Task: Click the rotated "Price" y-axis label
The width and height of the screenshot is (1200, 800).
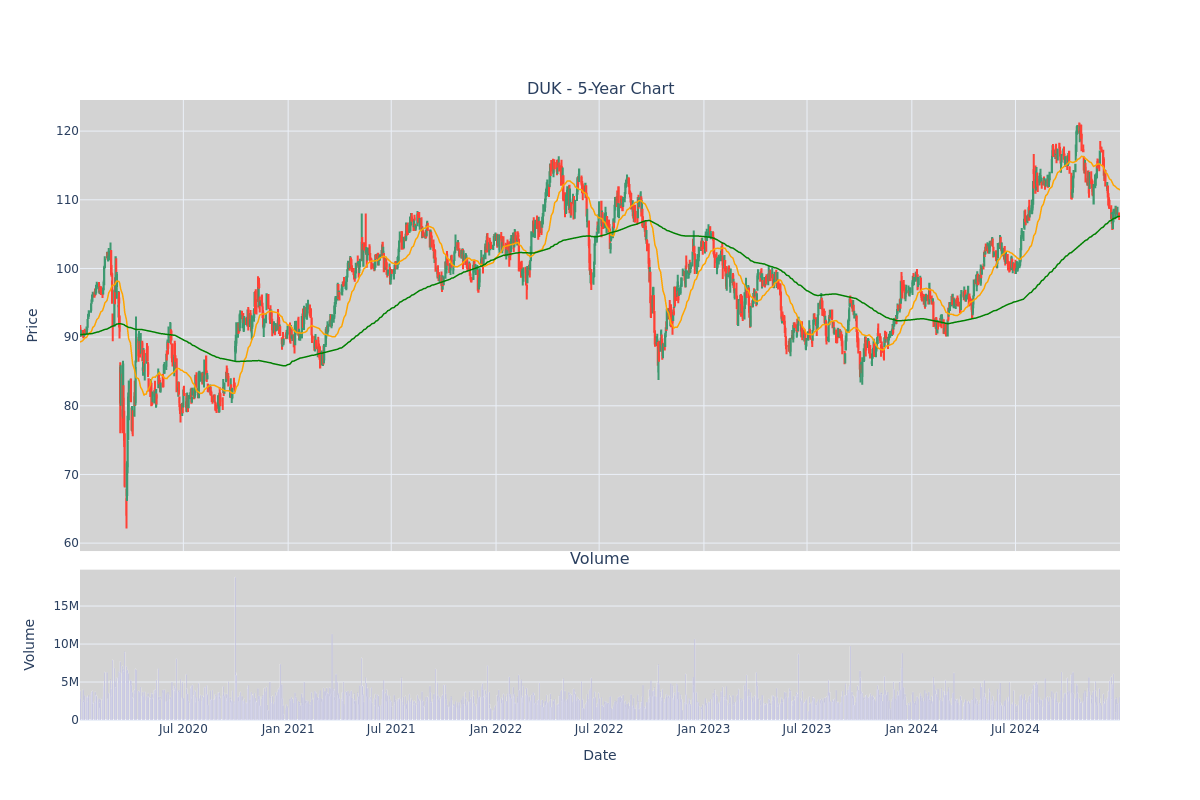Action: coord(32,325)
